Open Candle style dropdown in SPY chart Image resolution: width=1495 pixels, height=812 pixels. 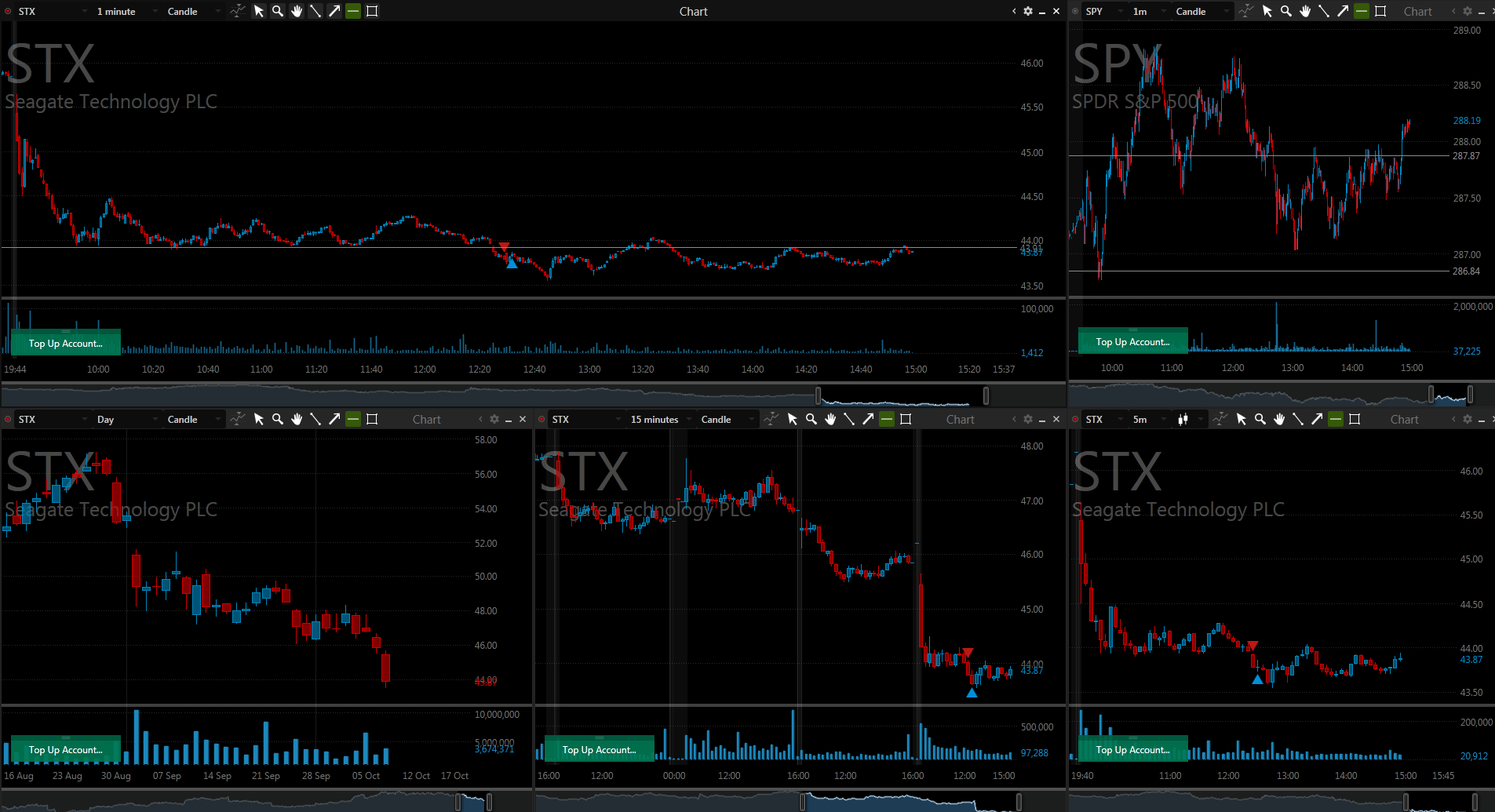[1202, 11]
